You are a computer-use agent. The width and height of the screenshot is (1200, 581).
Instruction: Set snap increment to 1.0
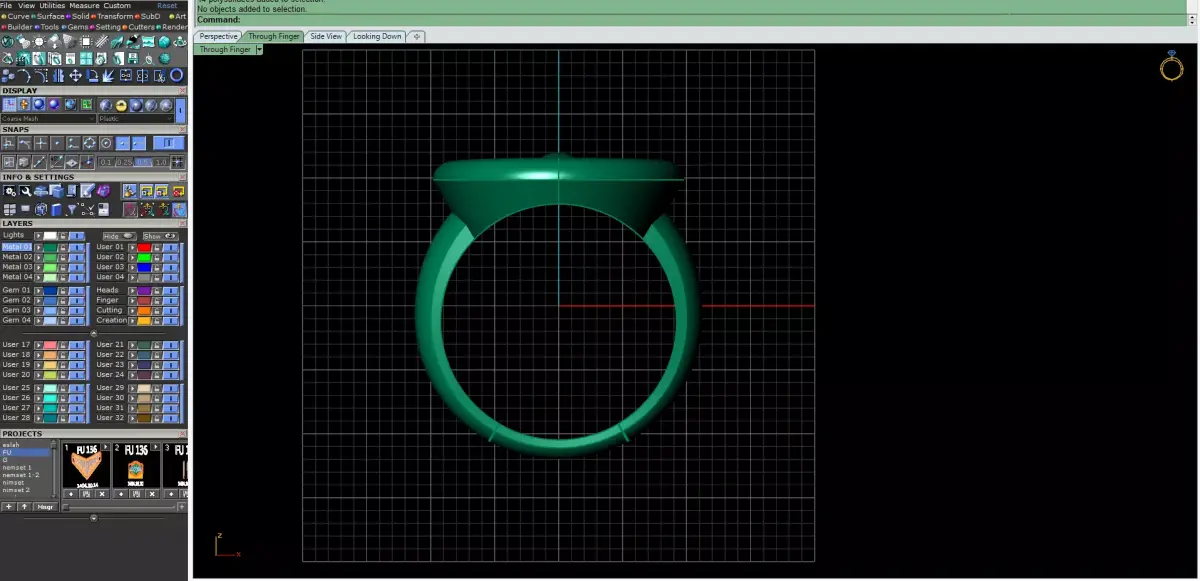coord(161,162)
